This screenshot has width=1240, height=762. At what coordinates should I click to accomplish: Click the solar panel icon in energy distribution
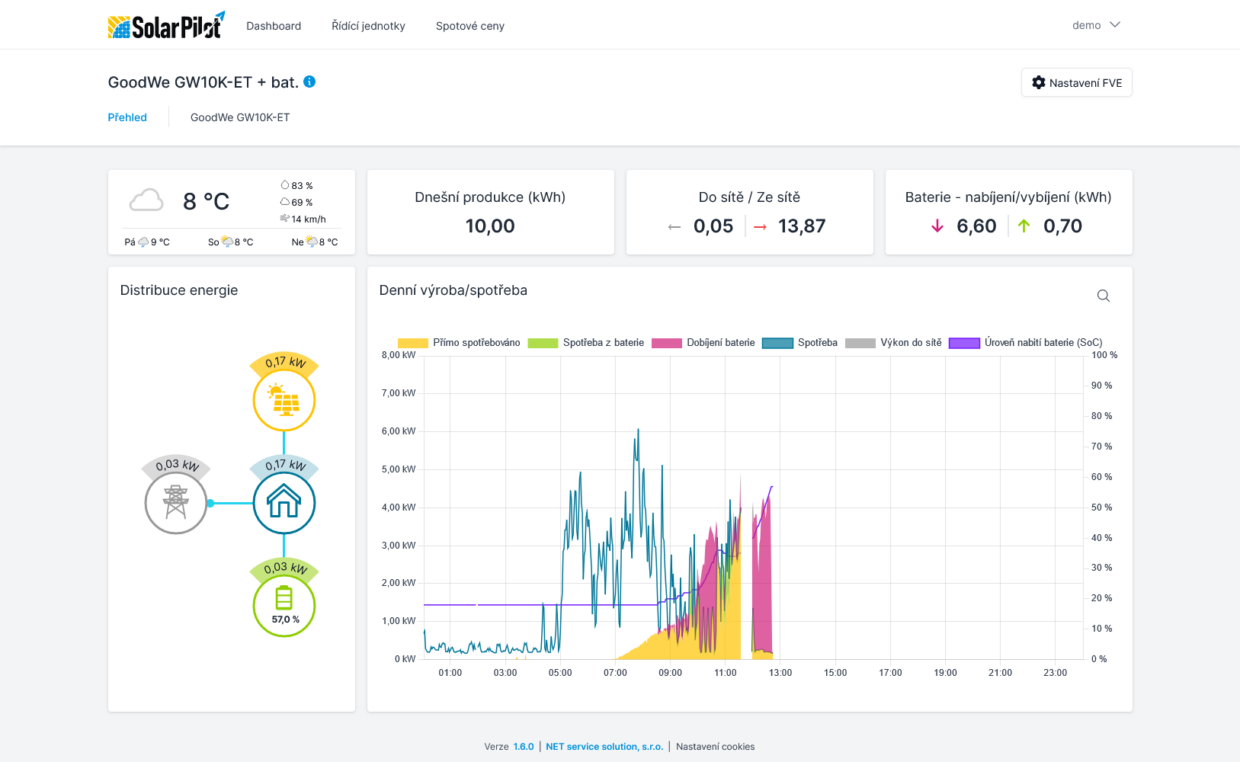pos(284,401)
